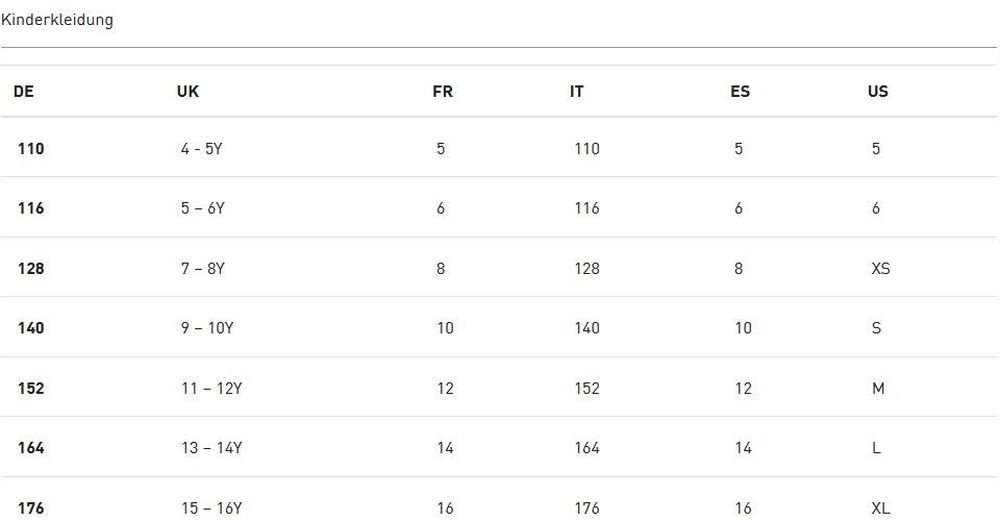Select the US size L cell
The image size is (1000, 521).
[x=876, y=448]
